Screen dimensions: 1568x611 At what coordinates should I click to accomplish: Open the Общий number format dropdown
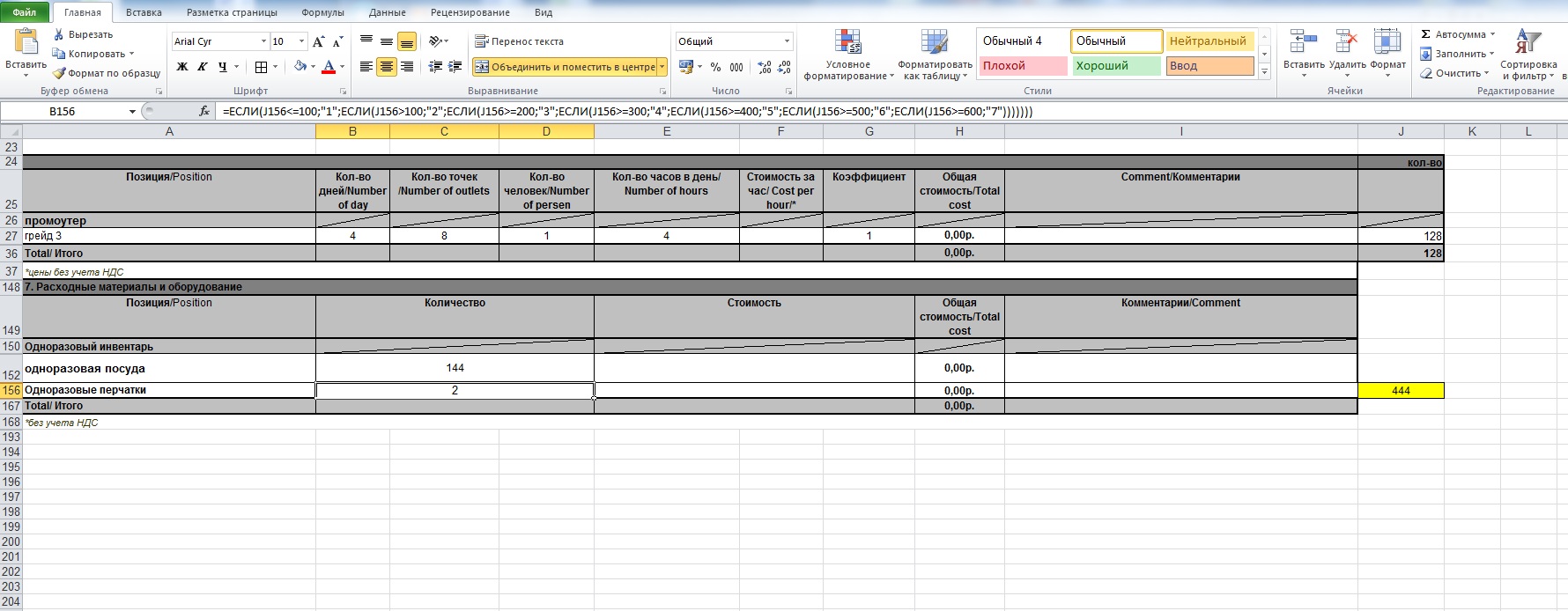pyautogui.click(x=787, y=41)
